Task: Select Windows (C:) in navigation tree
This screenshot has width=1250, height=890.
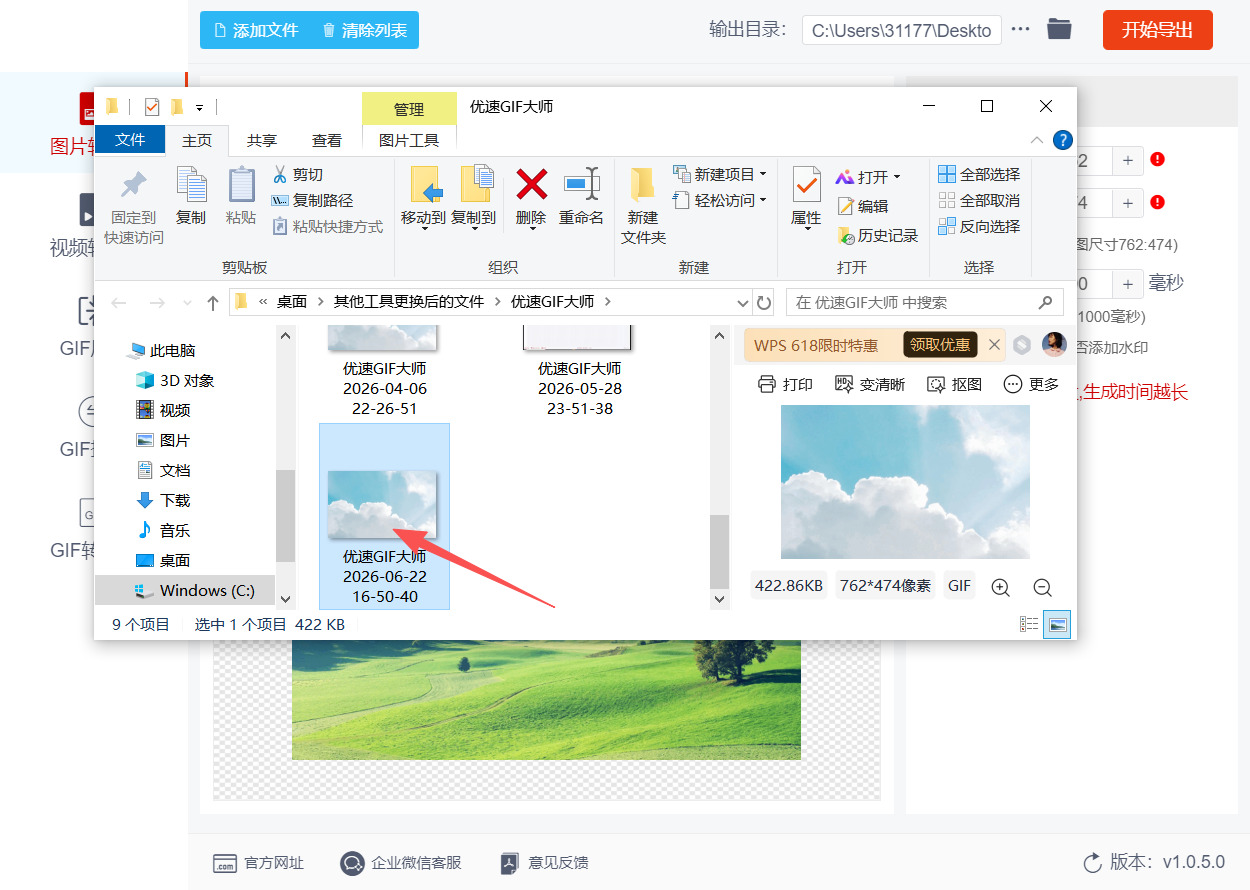Action: (x=186, y=590)
